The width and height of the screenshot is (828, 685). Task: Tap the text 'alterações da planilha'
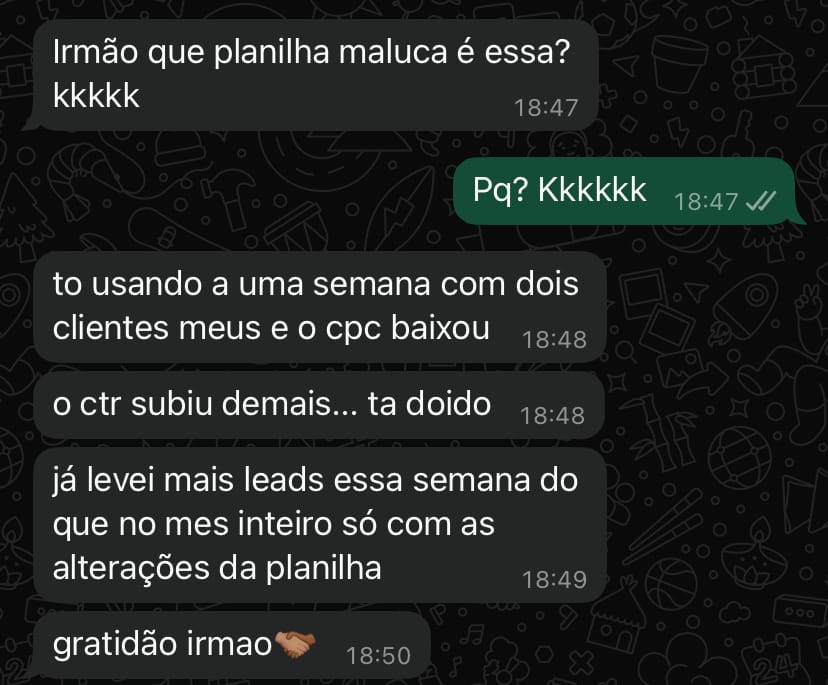(x=217, y=568)
